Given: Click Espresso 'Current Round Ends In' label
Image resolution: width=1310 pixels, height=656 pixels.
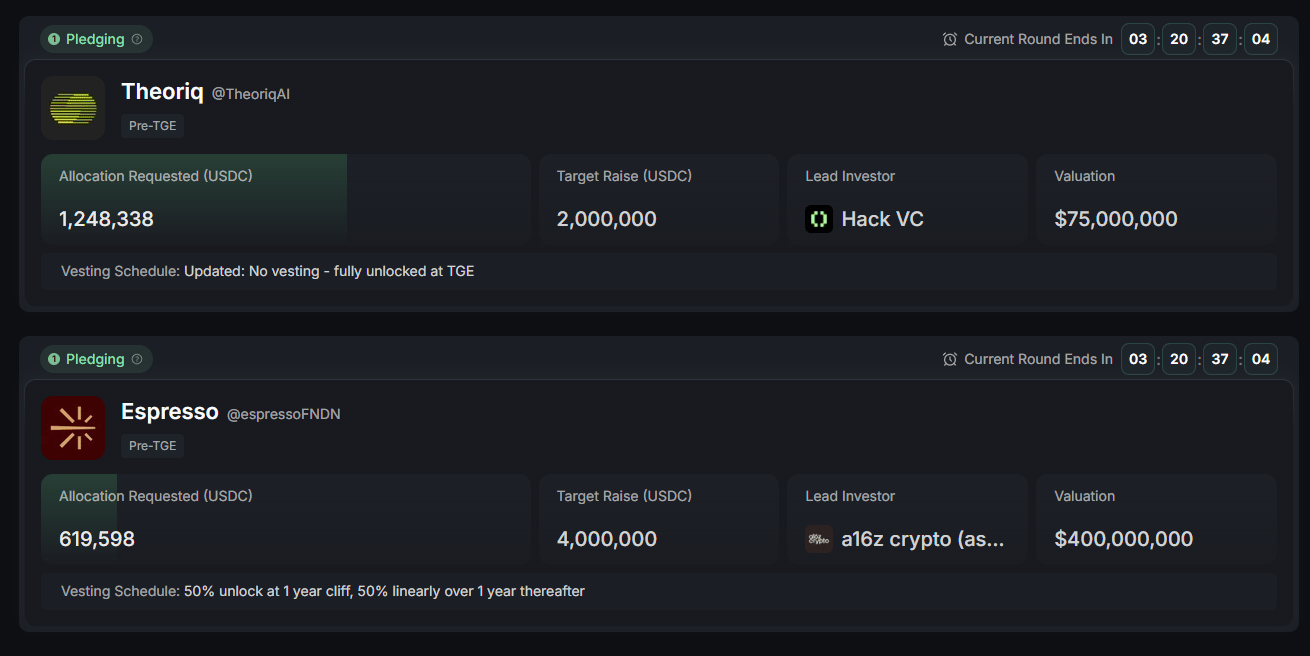Looking at the screenshot, I should click(1038, 360).
